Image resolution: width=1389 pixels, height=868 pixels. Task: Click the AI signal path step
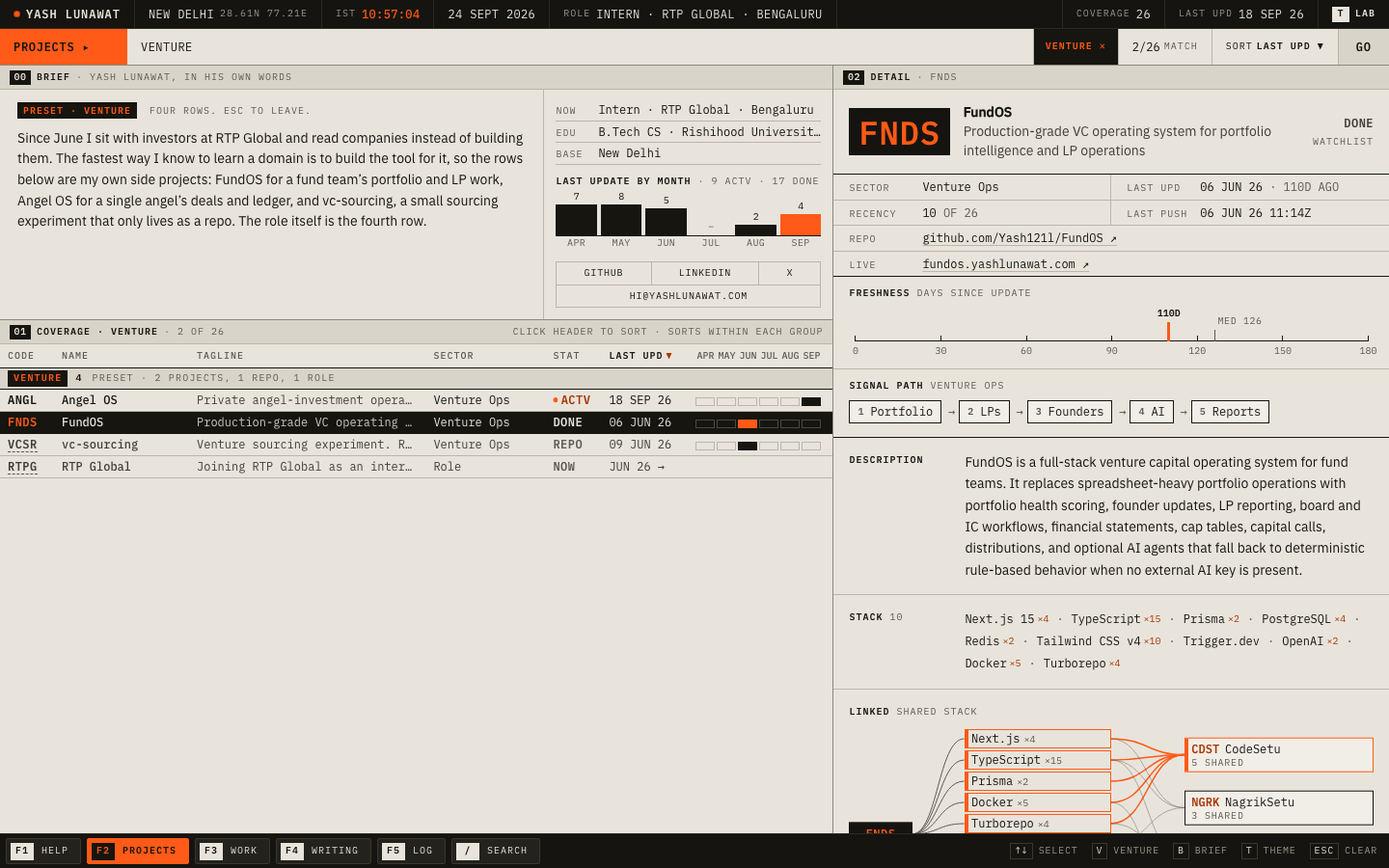tap(1152, 412)
